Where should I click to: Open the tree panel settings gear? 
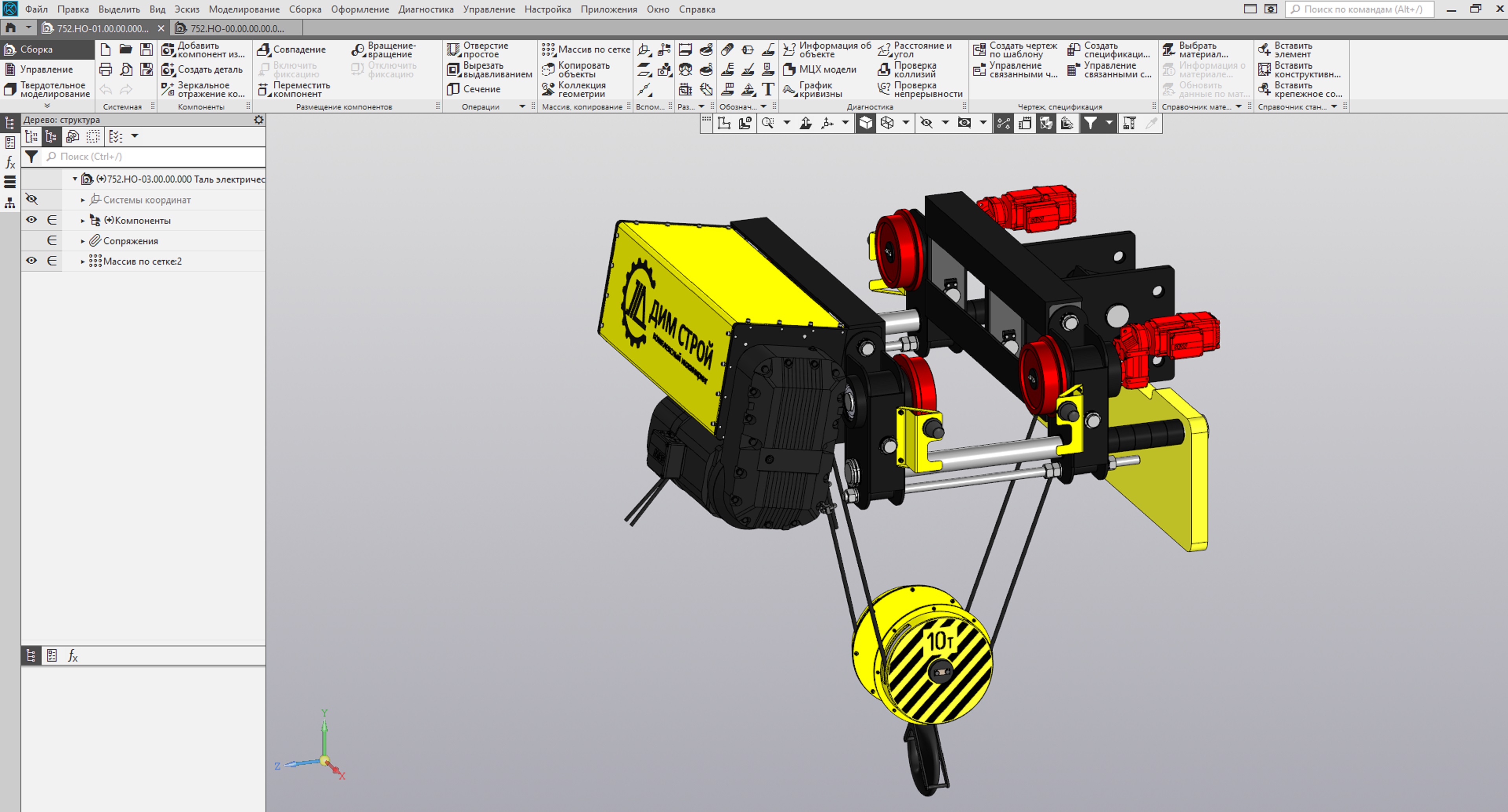click(259, 119)
